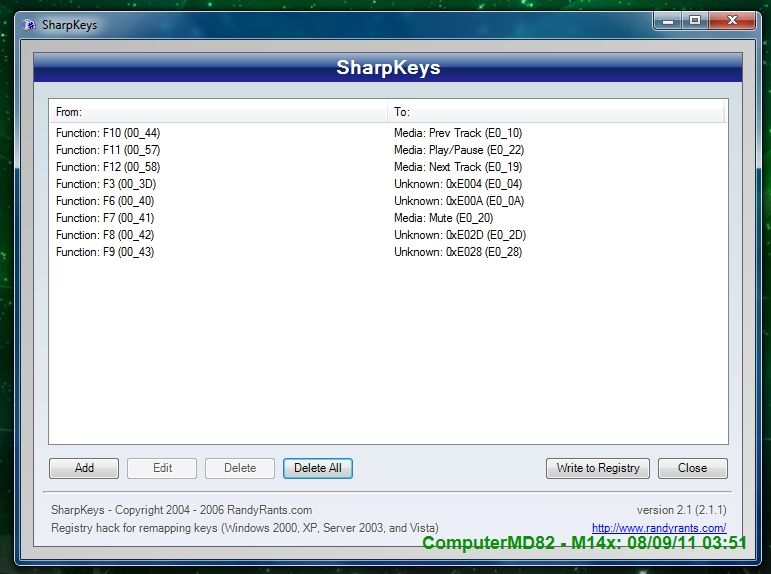Click the From: column header
This screenshot has height=574, width=771.
218,112
